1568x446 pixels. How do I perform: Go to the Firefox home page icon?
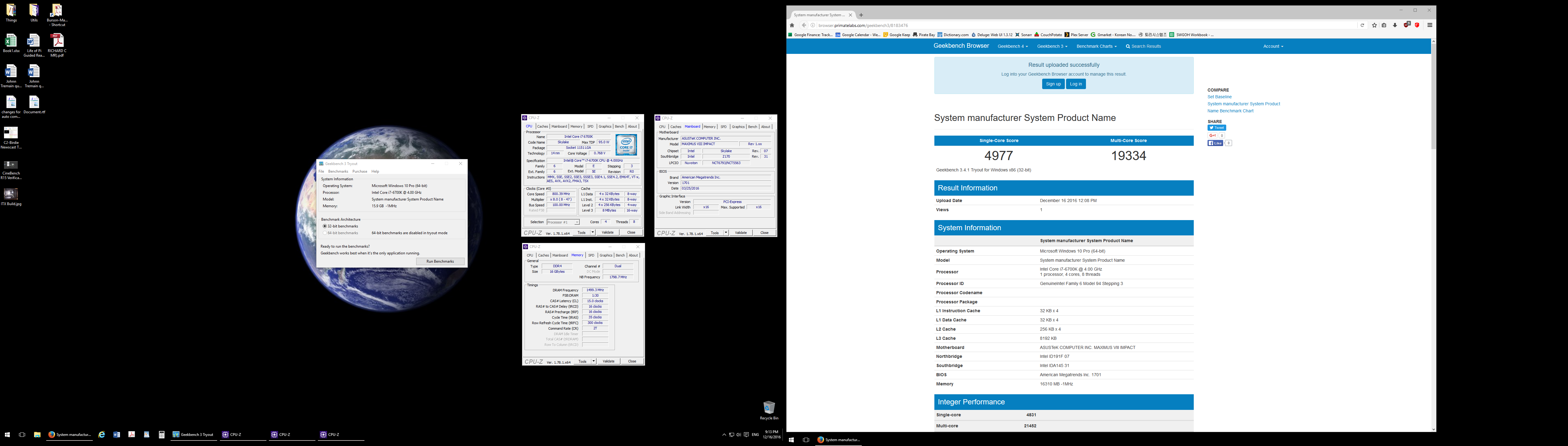click(x=792, y=25)
